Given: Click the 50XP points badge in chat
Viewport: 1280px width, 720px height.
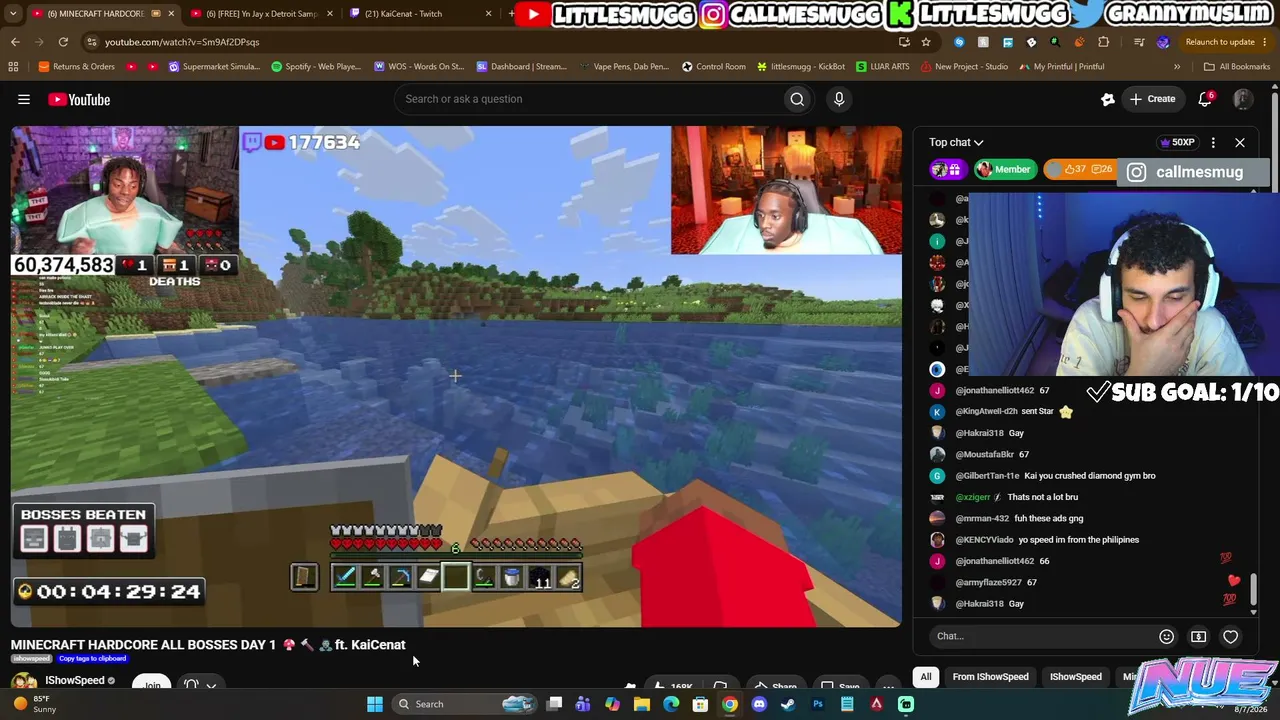Looking at the screenshot, I should click(1177, 142).
